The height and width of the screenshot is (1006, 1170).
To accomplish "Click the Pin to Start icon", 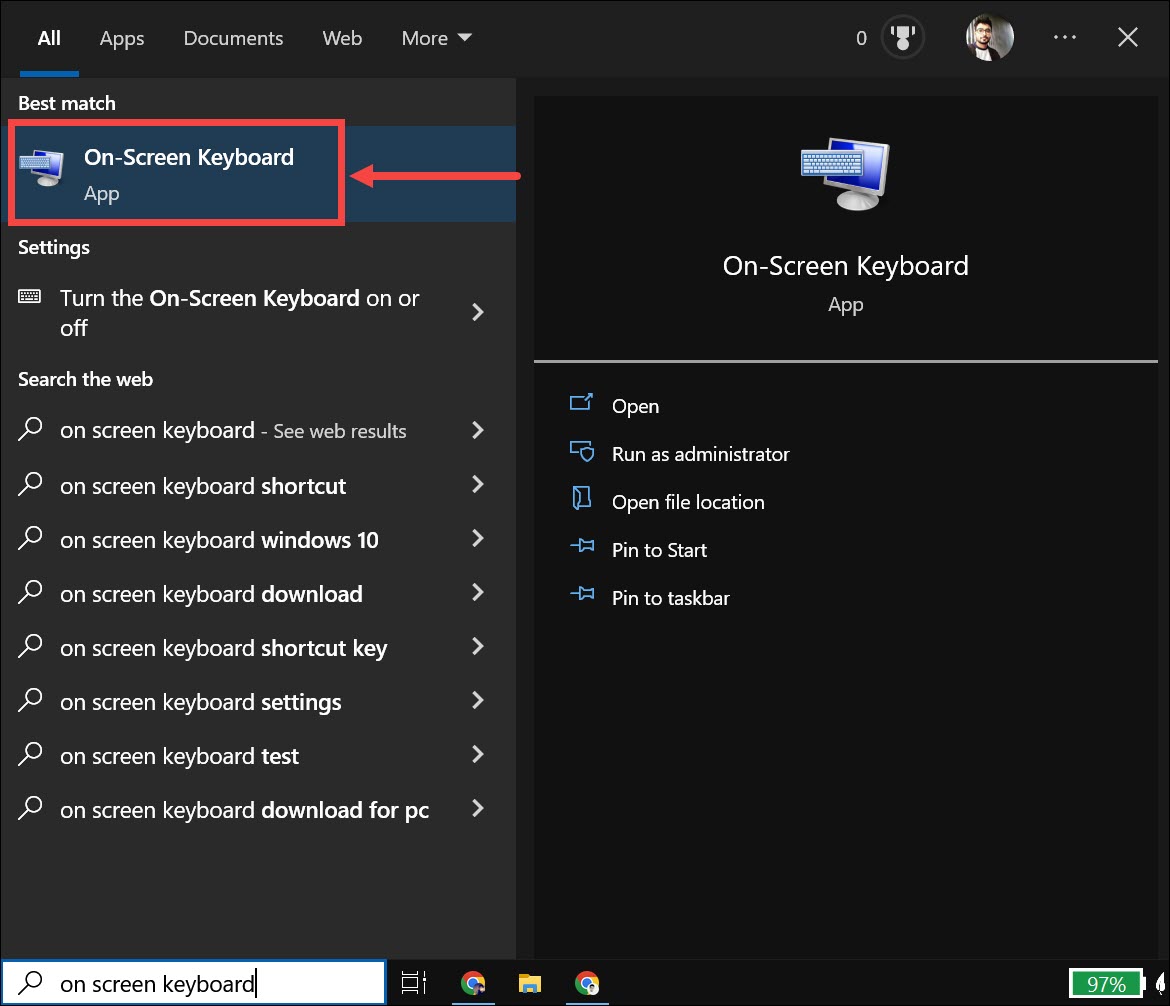I will coord(582,548).
